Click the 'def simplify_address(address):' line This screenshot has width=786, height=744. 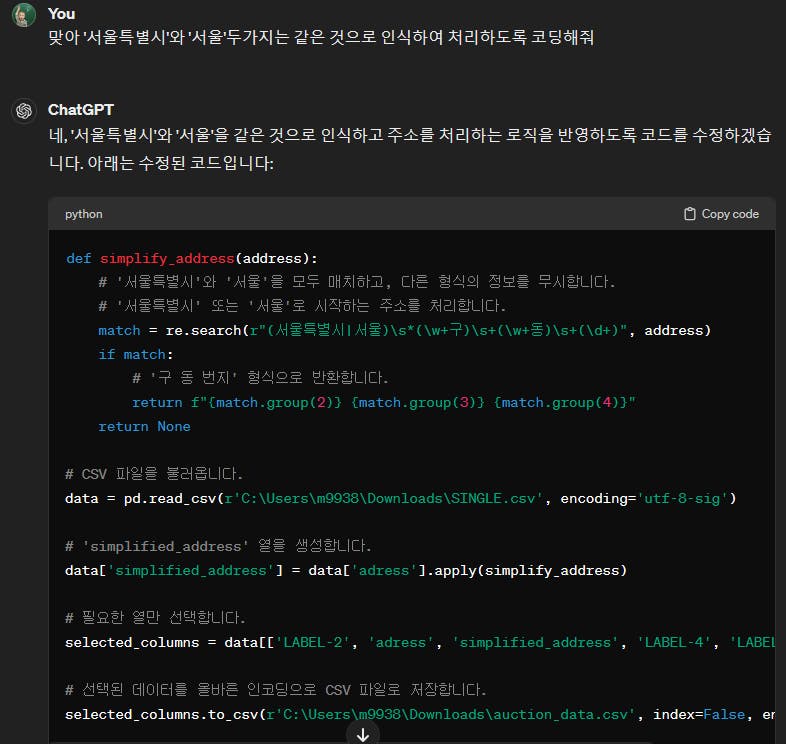(191, 259)
